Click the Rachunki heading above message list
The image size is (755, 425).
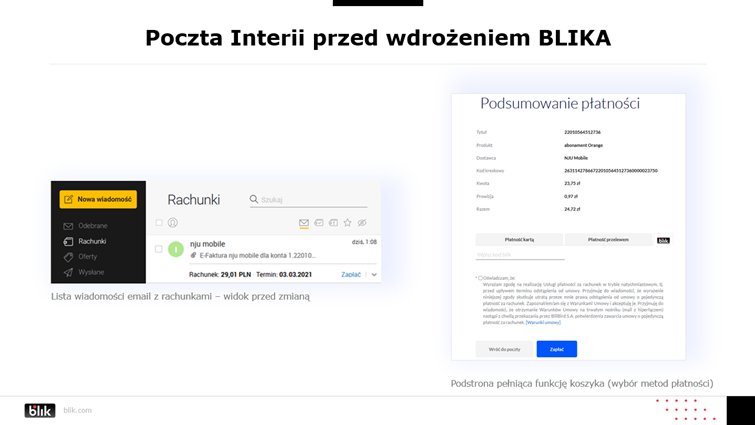[x=194, y=200]
